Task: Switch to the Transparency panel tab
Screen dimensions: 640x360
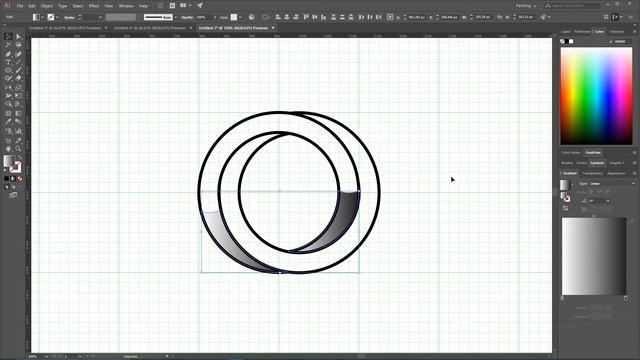Action: click(x=592, y=173)
